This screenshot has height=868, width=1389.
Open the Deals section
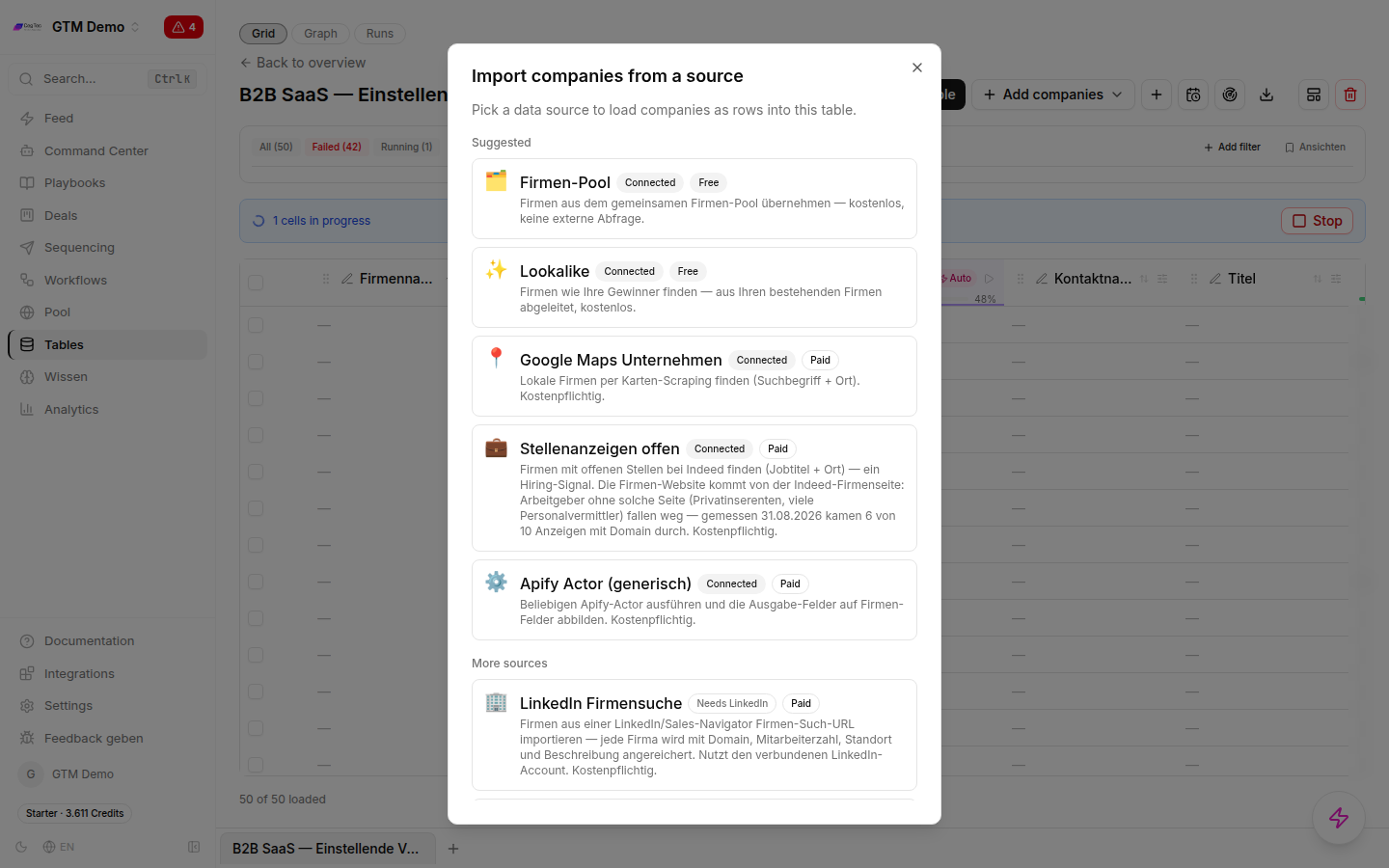click(x=107, y=215)
